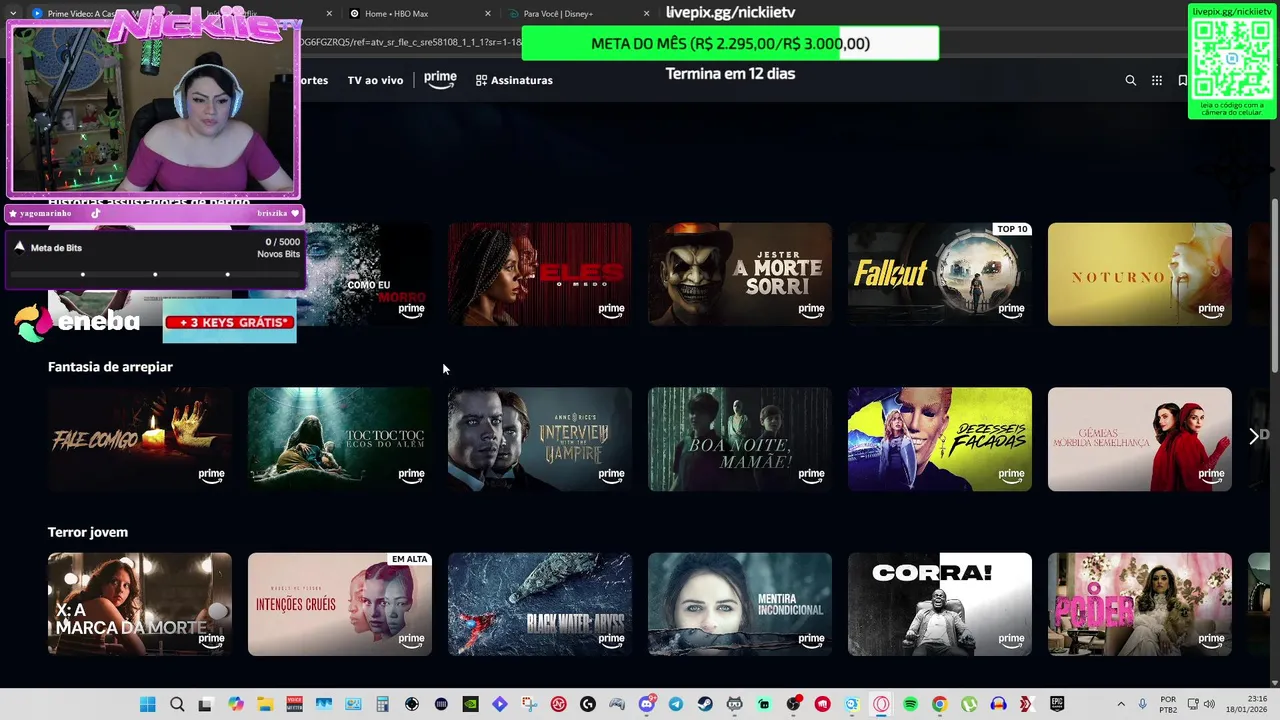Open Windows Start menu

[147, 704]
